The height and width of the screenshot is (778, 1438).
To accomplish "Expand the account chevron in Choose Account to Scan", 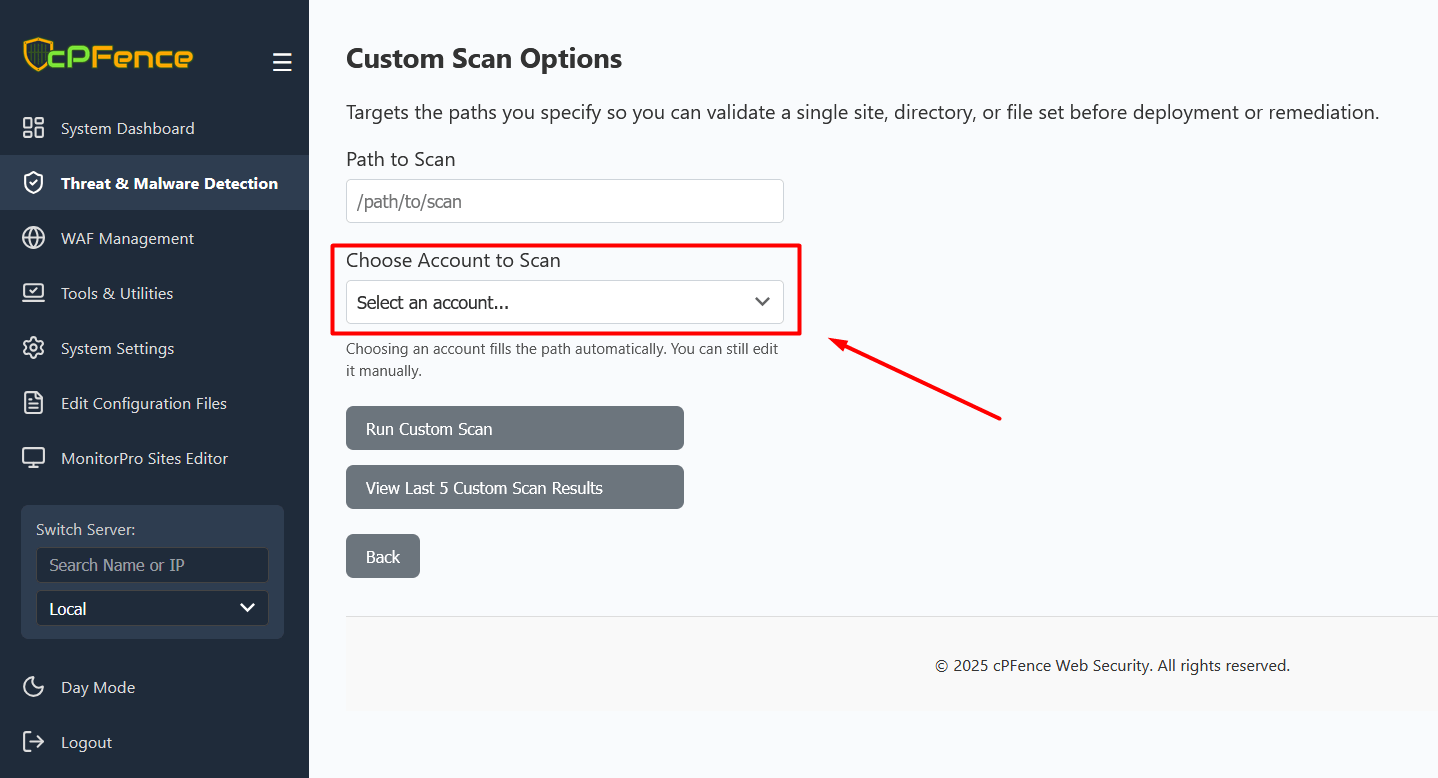I will [x=762, y=302].
